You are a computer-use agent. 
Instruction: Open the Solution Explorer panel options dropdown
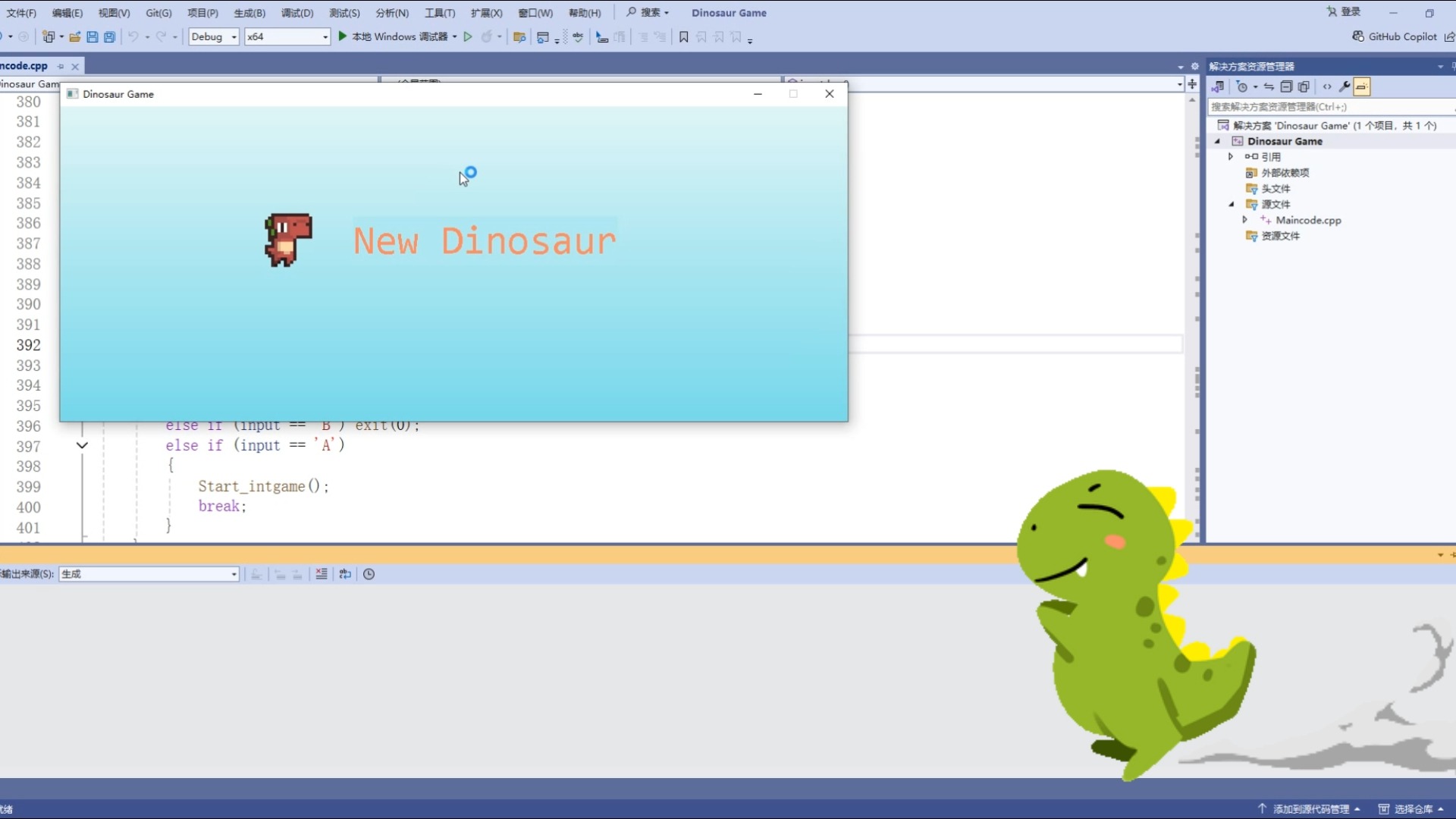[1440, 67]
